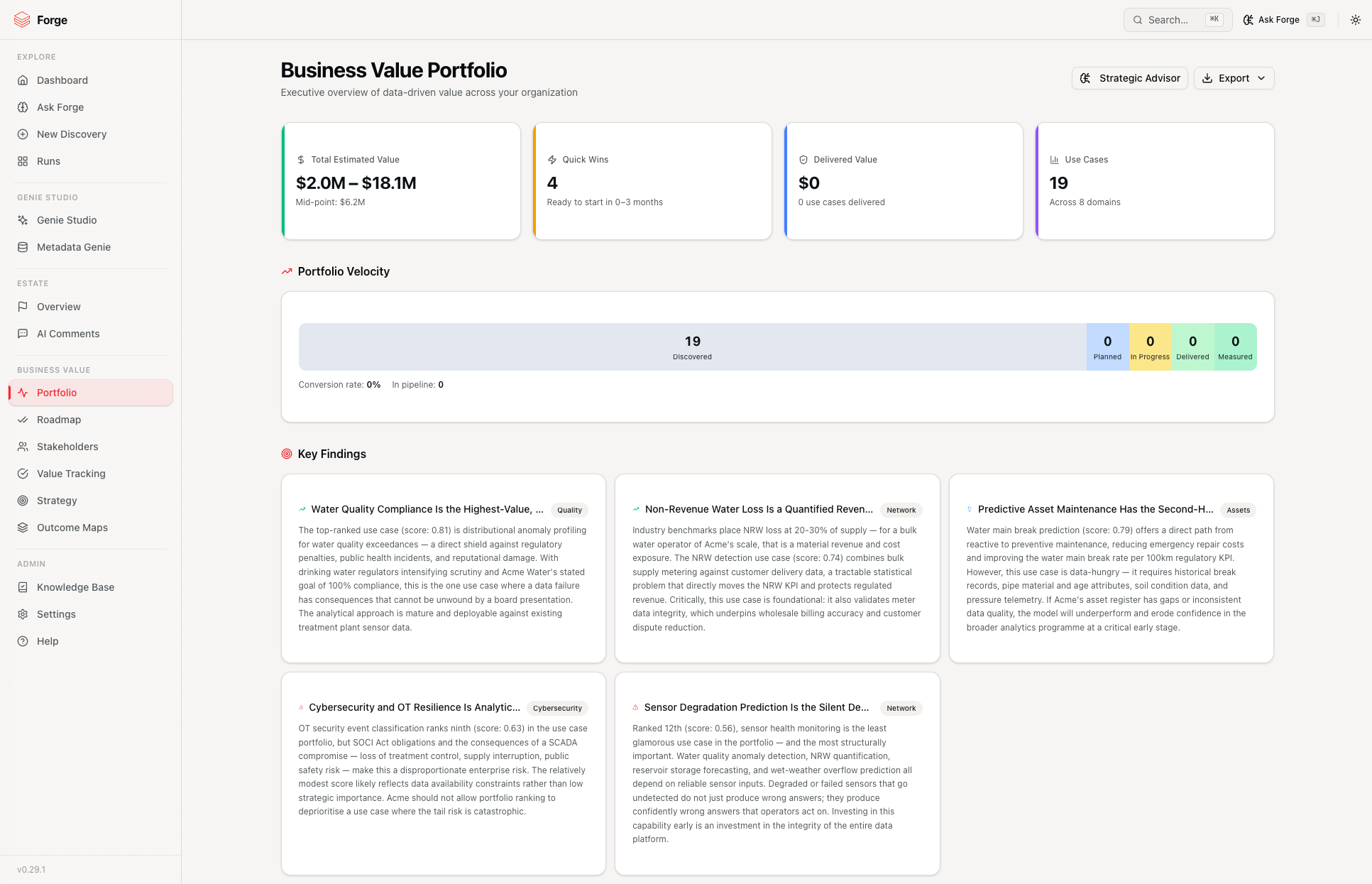This screenshot has width=1372, height=884.
Task: Click the New Discovery plus icon
Action: (x=23, y=134)
